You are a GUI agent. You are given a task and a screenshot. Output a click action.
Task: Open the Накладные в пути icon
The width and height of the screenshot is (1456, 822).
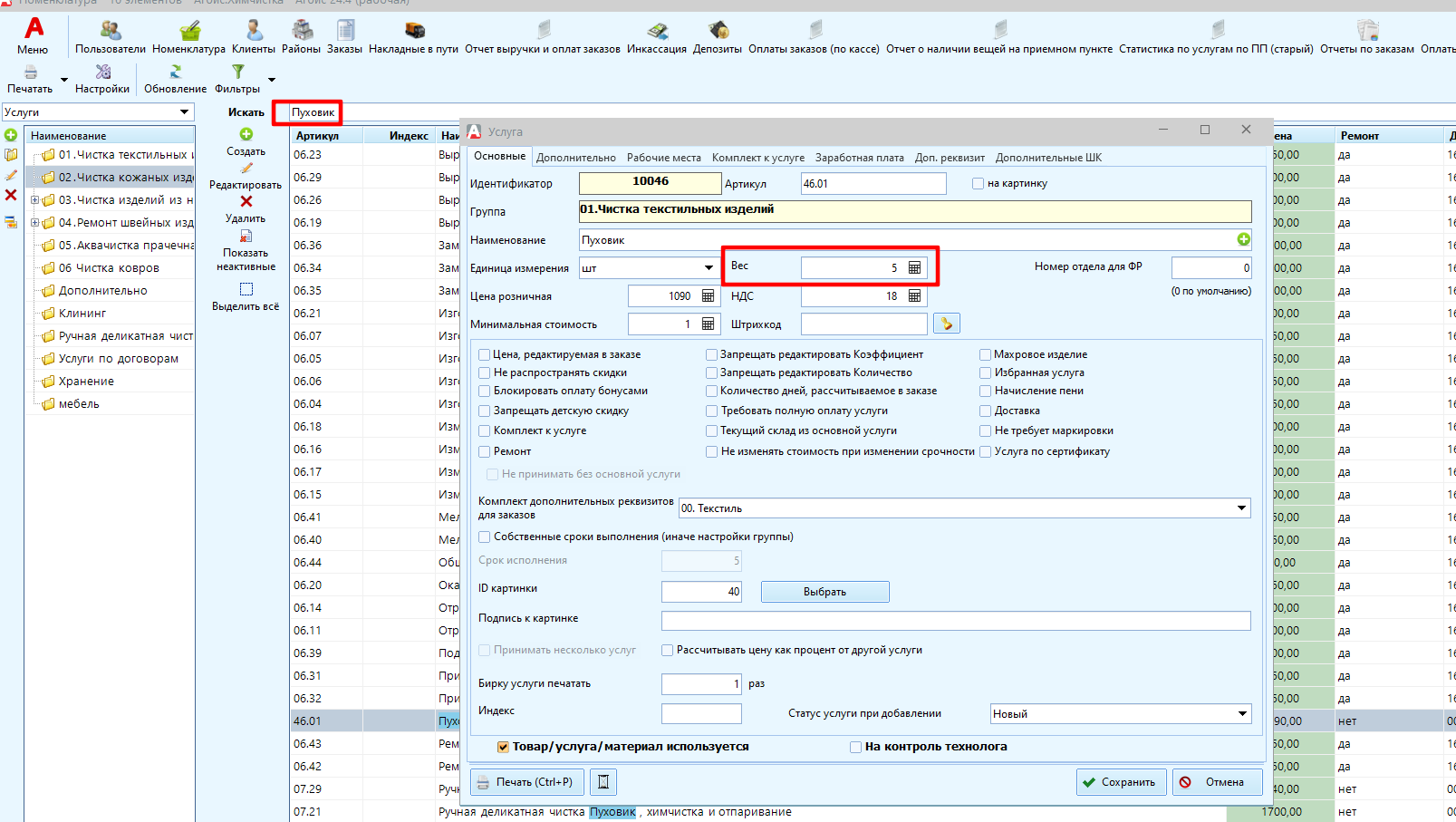coord(413,33)
